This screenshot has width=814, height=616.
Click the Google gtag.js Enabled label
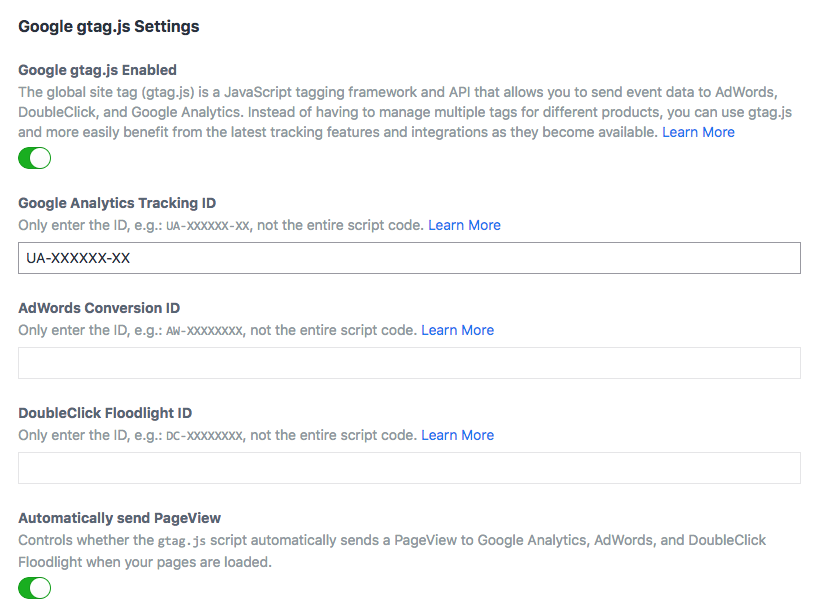[97, 70]
